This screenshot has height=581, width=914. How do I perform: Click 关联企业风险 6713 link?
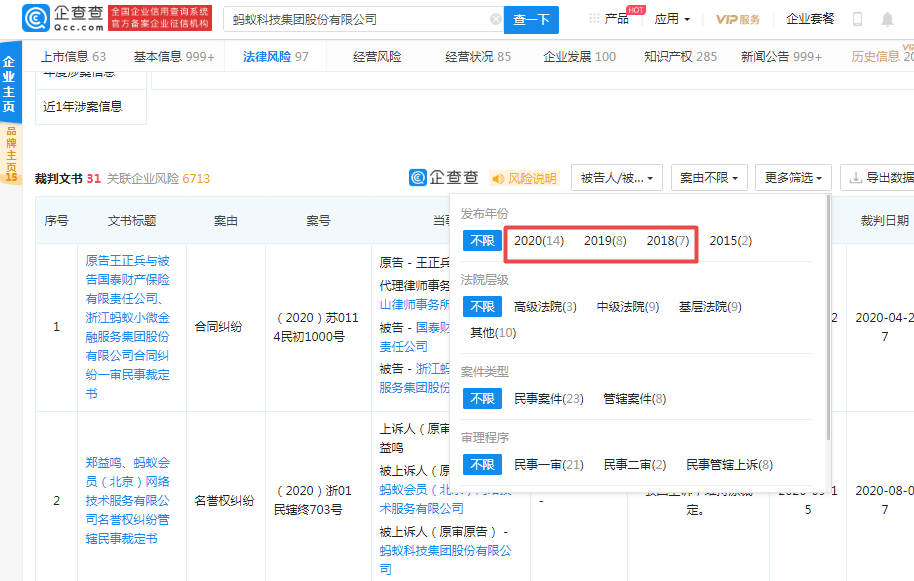[158, 178]
